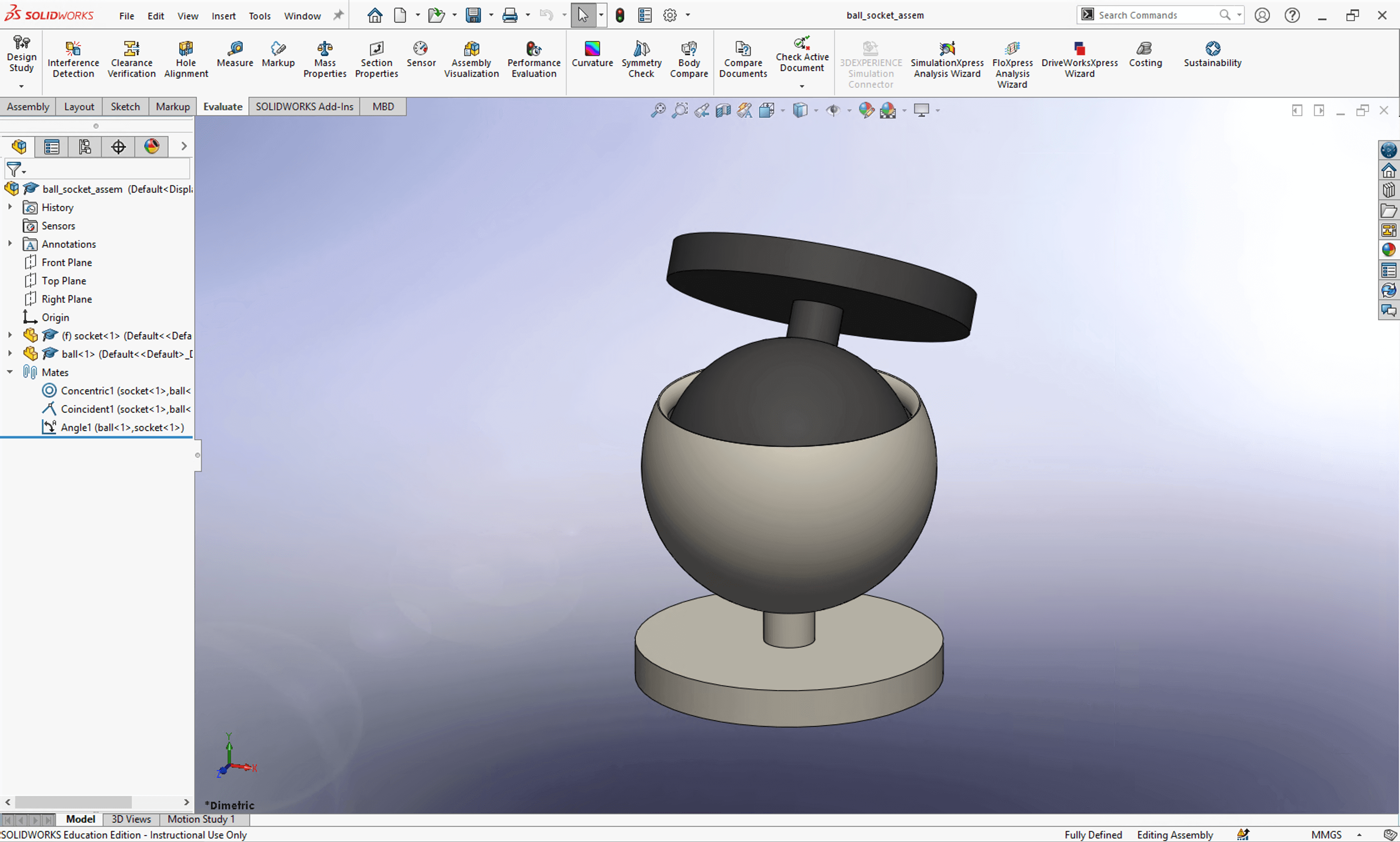1400x842 pixels.
Task: Open Check Active Document dropdown arrow
Action: (x=802, y=86)
